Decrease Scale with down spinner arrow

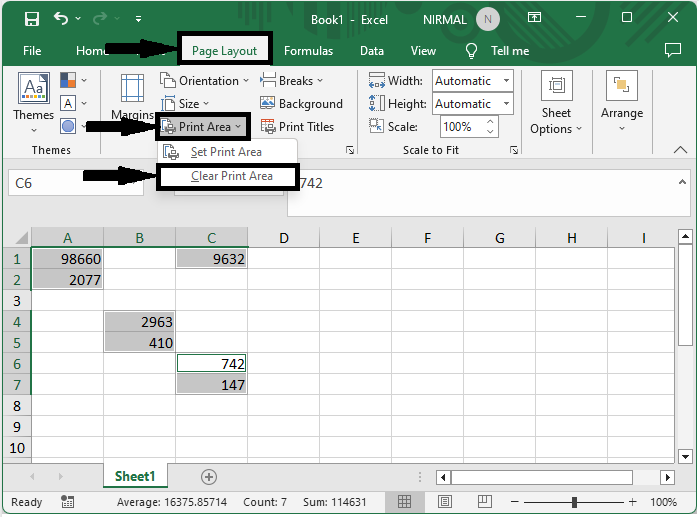490,132
